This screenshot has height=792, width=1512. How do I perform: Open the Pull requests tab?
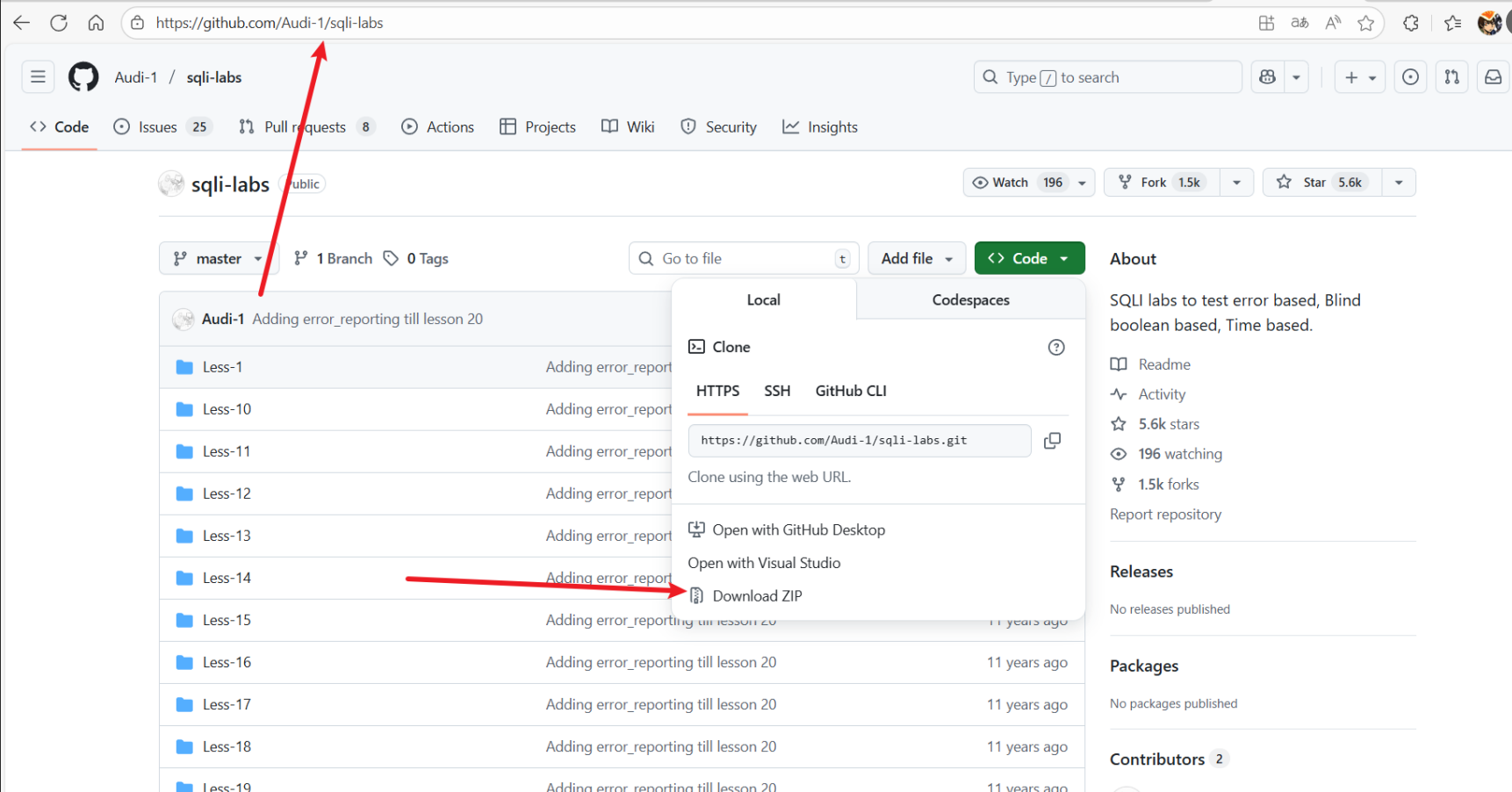tap(307, 127)
